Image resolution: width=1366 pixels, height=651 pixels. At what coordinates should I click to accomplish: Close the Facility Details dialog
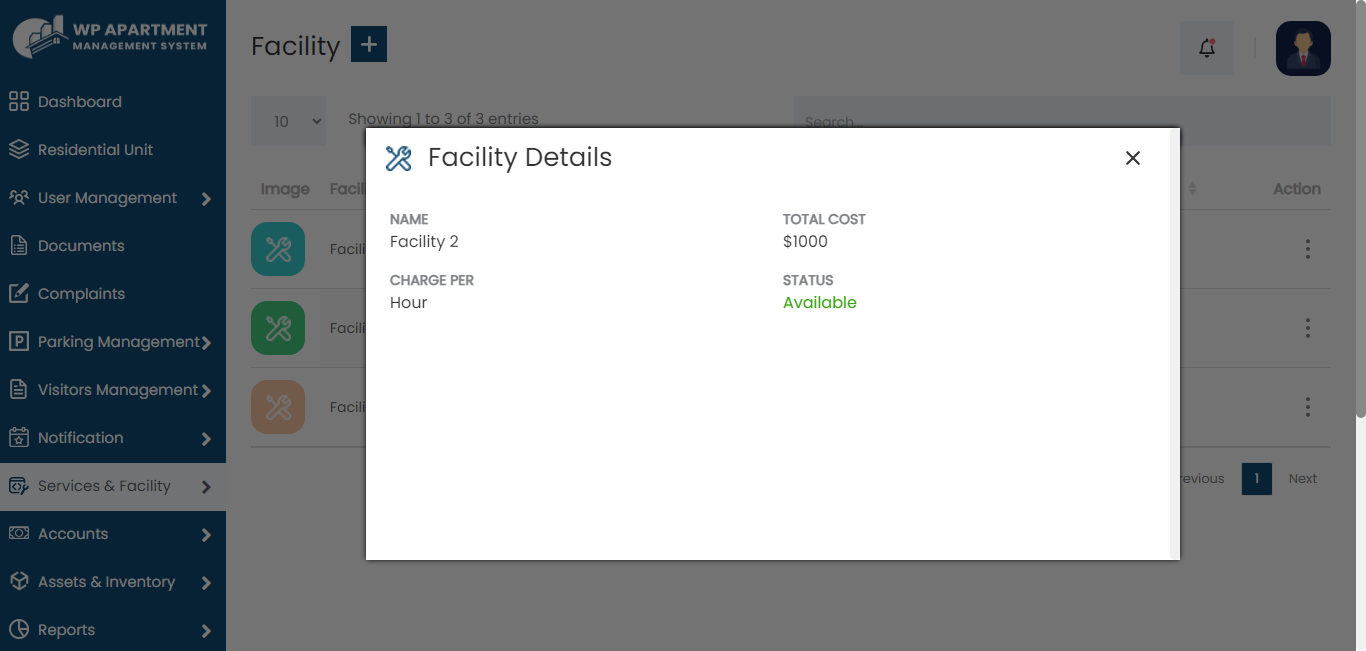coord(1132,158)
